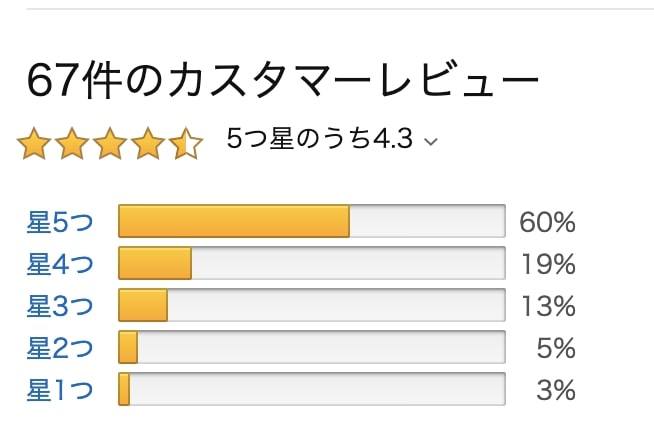Click the 60% percentage label
This screenshot has width=654, height=428.
pos(547,222)
